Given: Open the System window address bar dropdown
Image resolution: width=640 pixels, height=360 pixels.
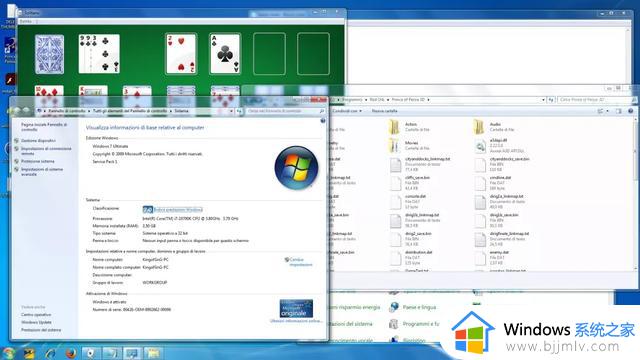Looking at the screenshot, I should tap(231, 111).
